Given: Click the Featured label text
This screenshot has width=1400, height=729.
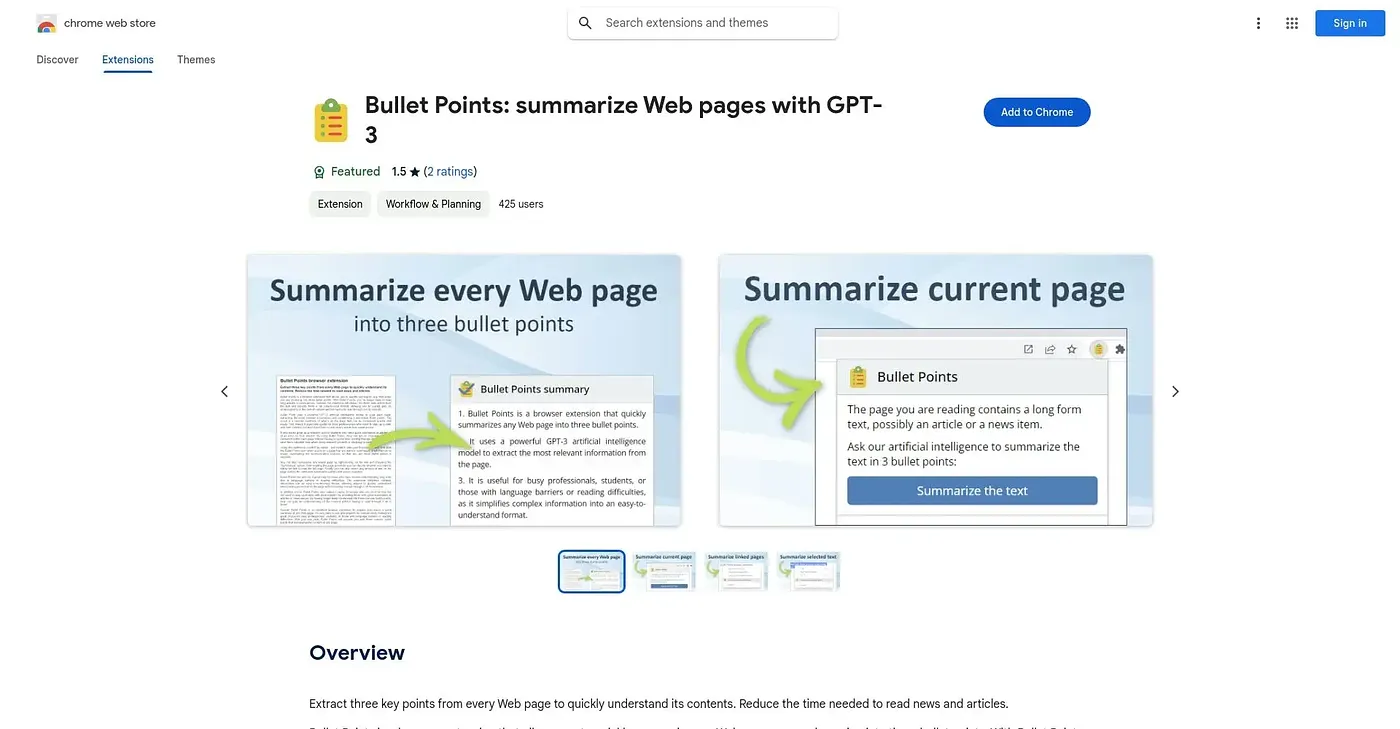Looking at the screenshot, I should pyautogui.click(x=356, y=172).
